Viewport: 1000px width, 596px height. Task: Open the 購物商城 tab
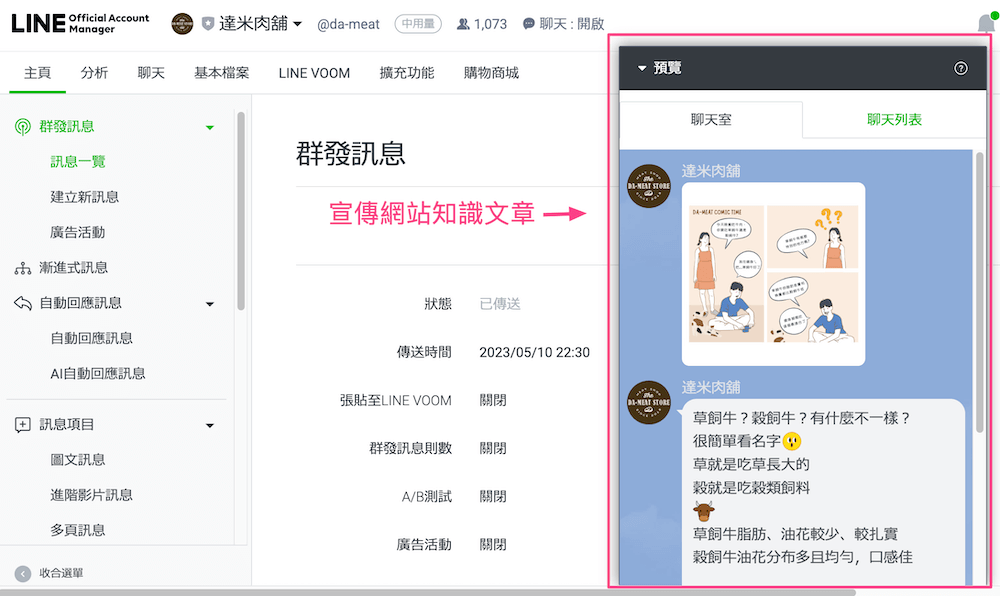491,73
